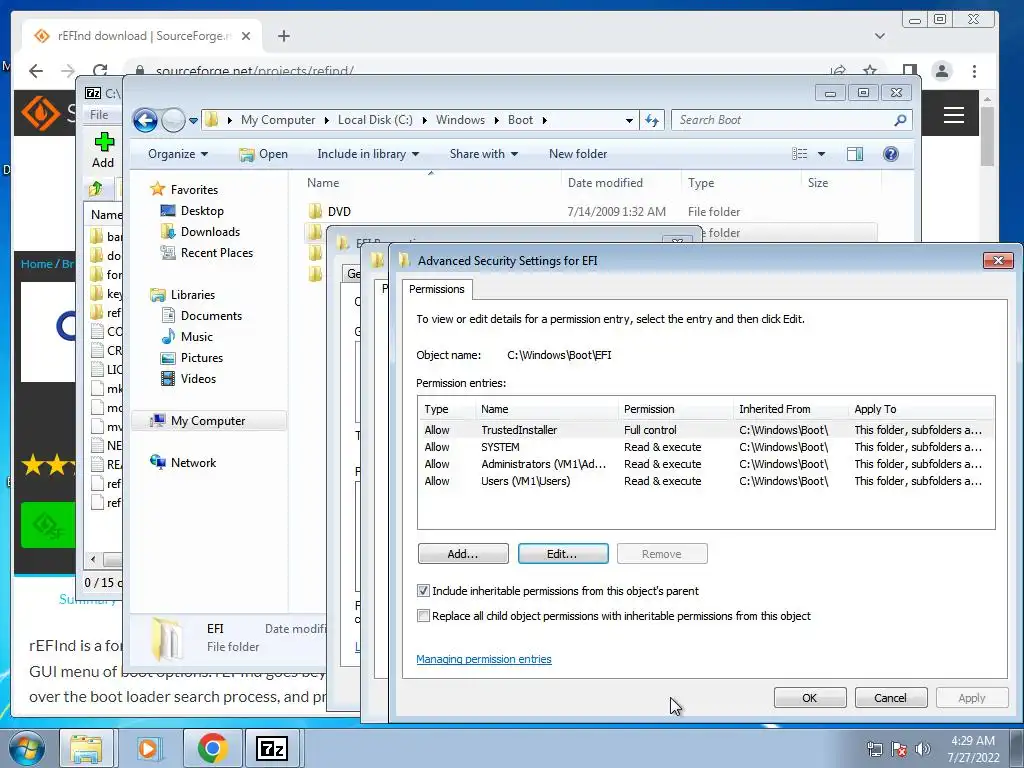Click 7-Zip up folder arrow icon
The height and width of the screenshot is (768, 1024).
click(x=96, y=189)
